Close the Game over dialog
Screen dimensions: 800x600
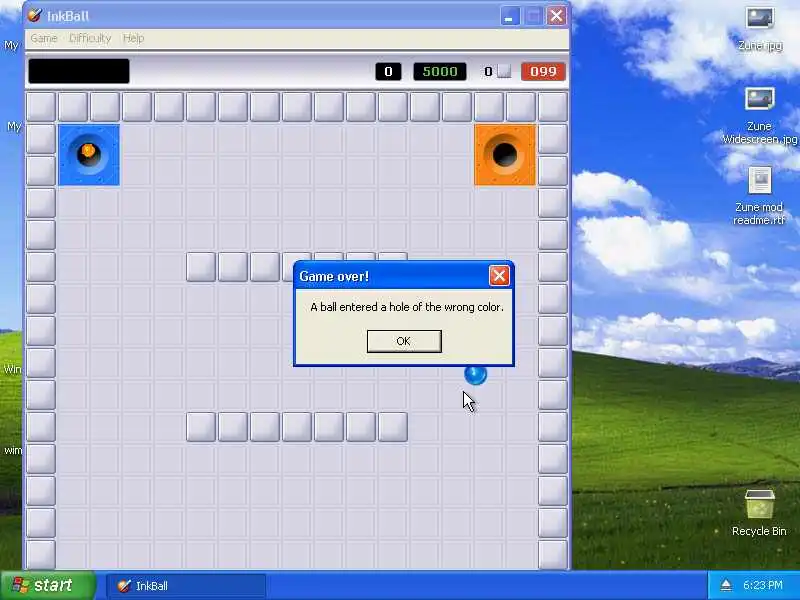pos(498,276)
